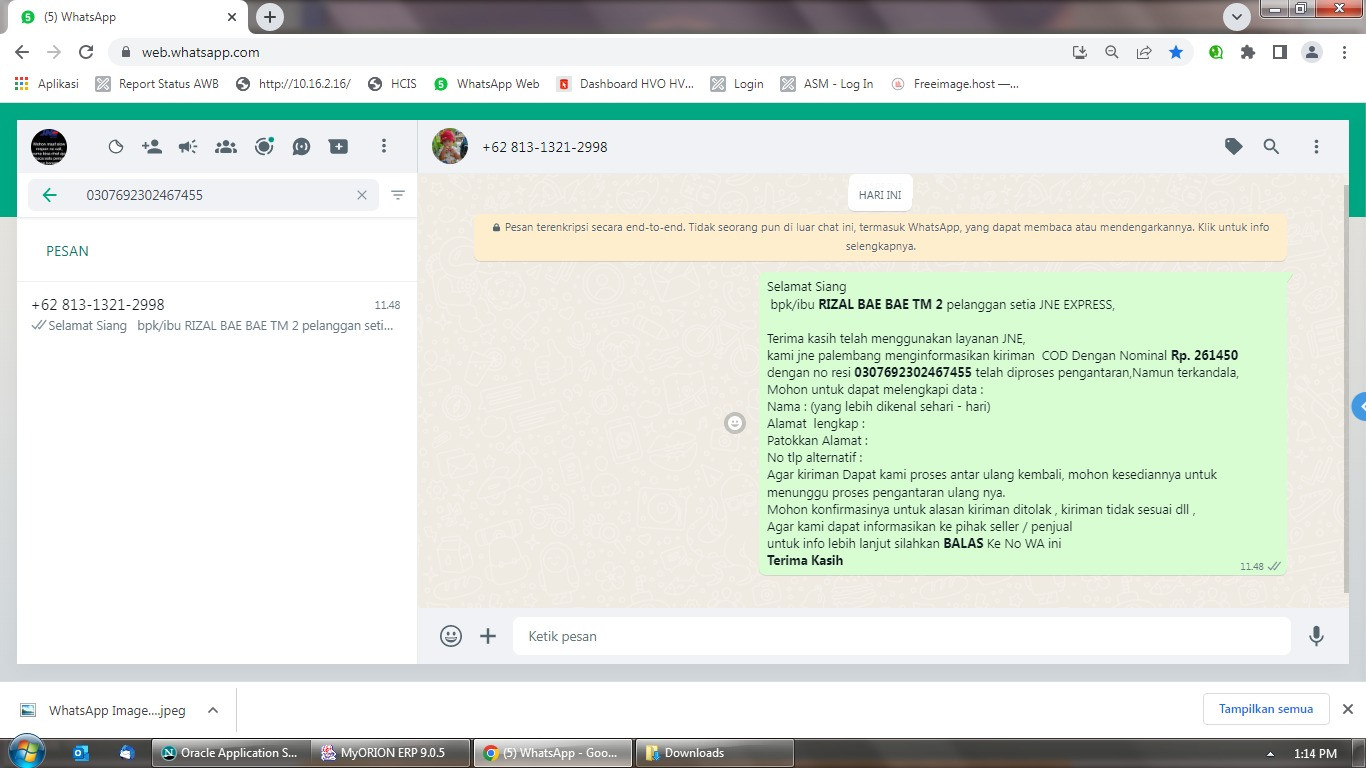
Task: Close the downloads bar
Action: click(x=1347, y=709)
